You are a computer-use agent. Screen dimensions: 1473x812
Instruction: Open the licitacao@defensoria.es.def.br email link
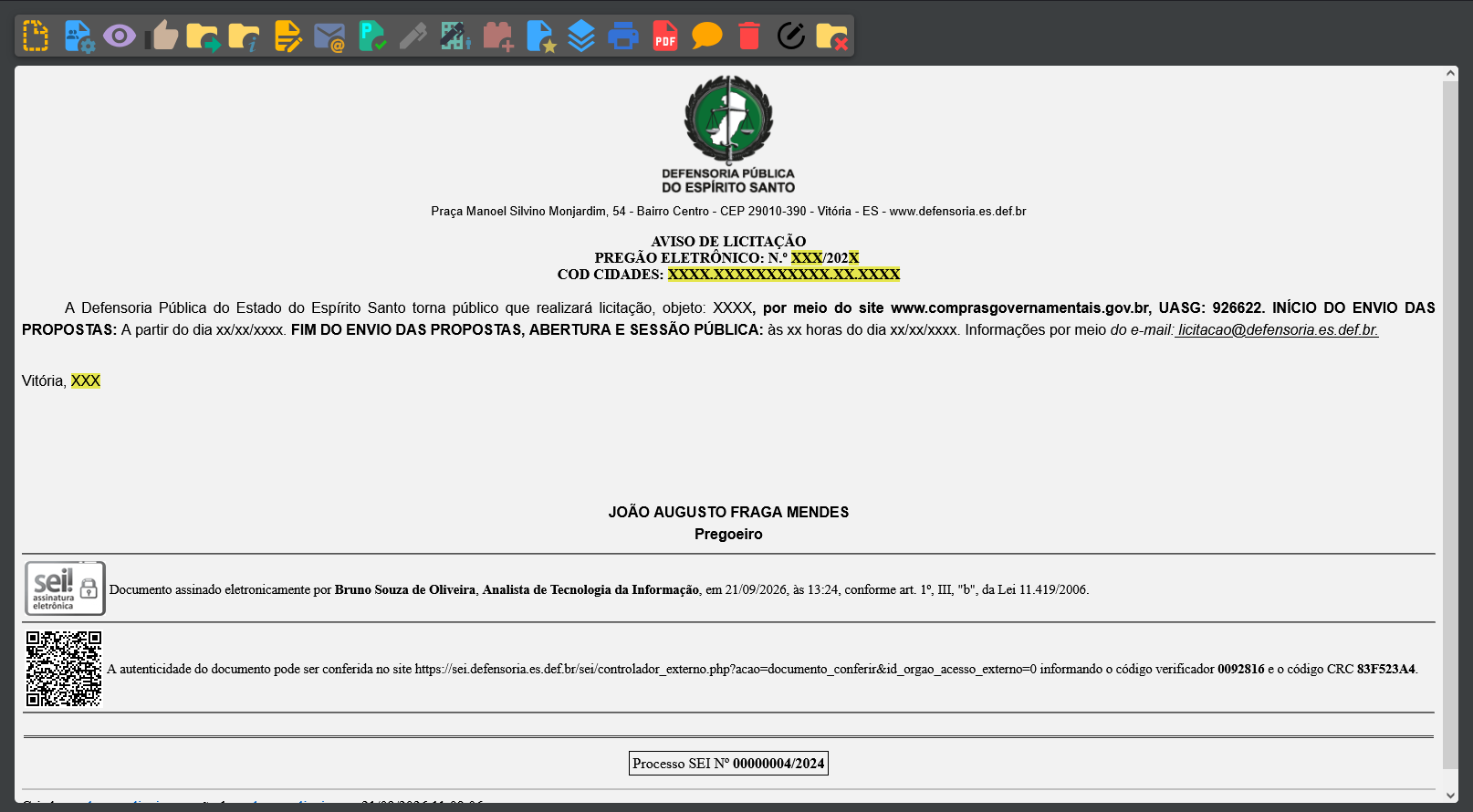[1277, 329]
